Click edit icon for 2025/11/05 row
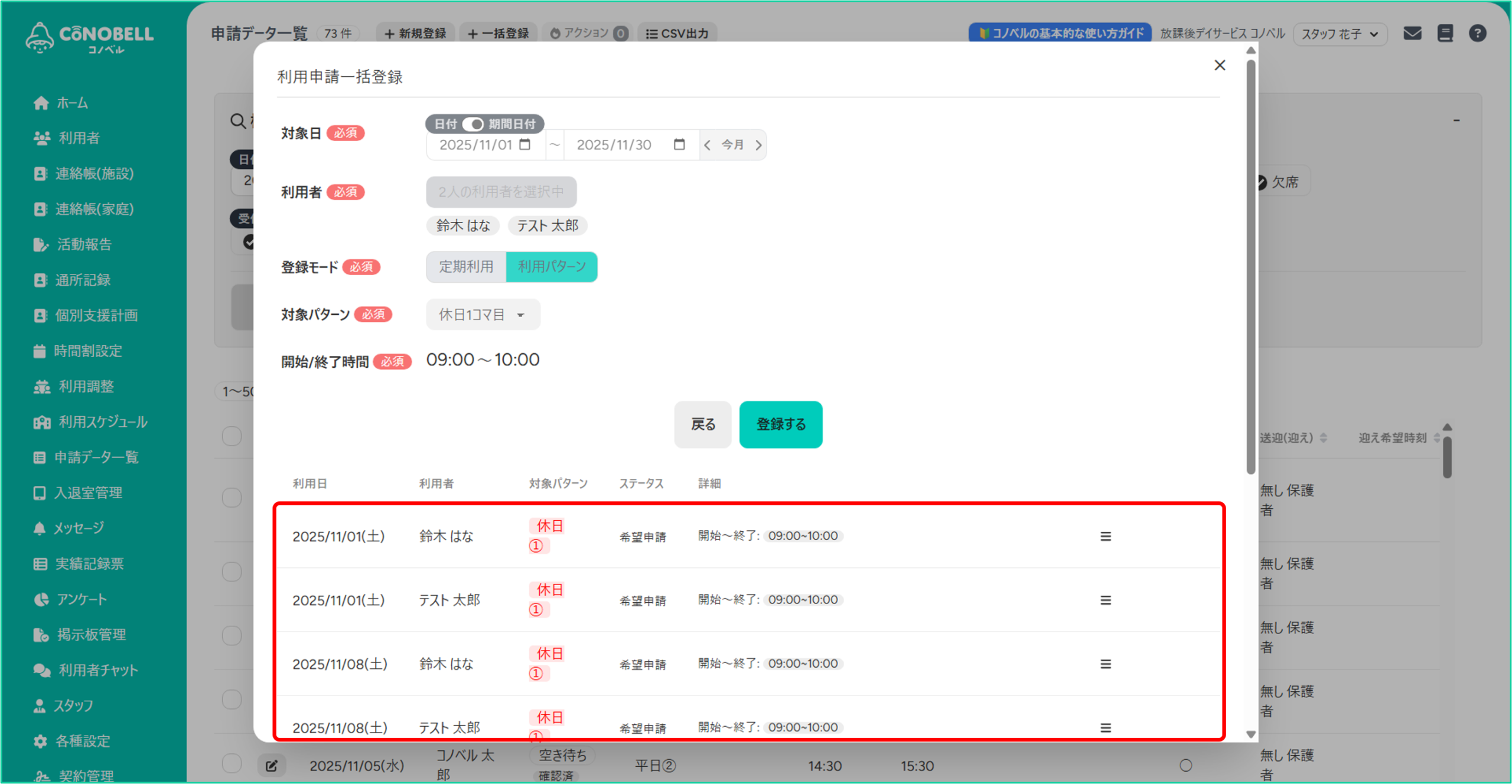 click(271, 766)
